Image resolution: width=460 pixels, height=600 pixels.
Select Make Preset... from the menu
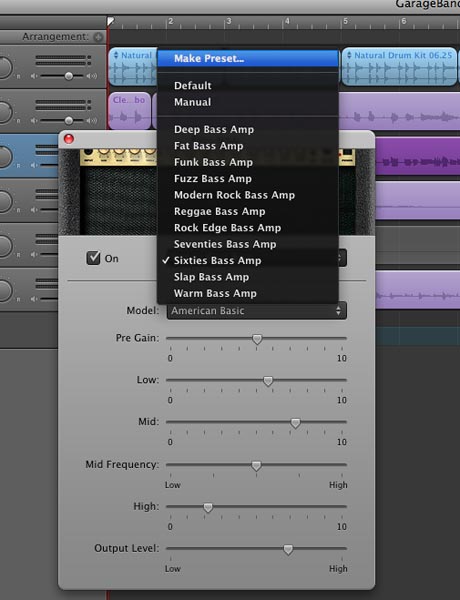248,59
